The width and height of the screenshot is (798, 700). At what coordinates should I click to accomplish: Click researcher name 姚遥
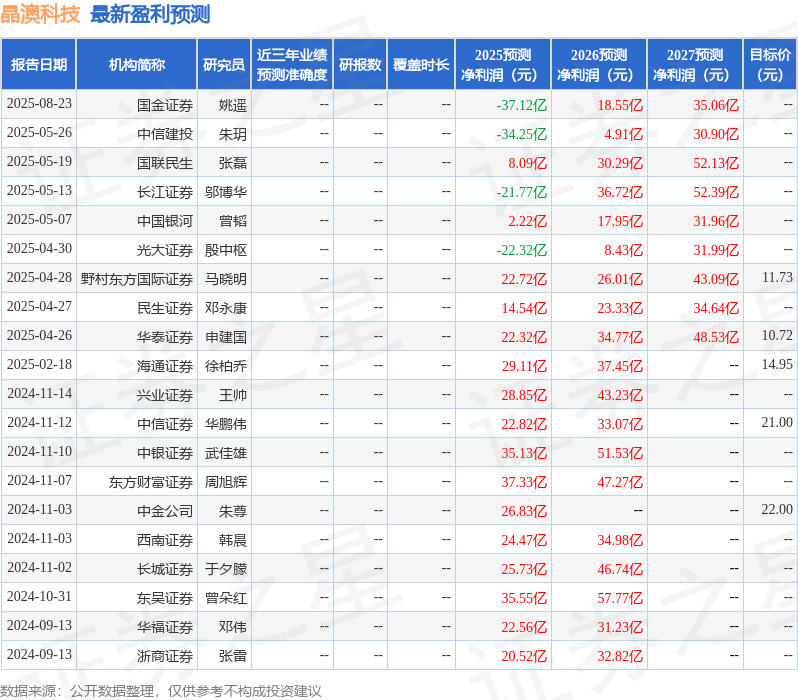pyautogui.click(x=233, y=105)
